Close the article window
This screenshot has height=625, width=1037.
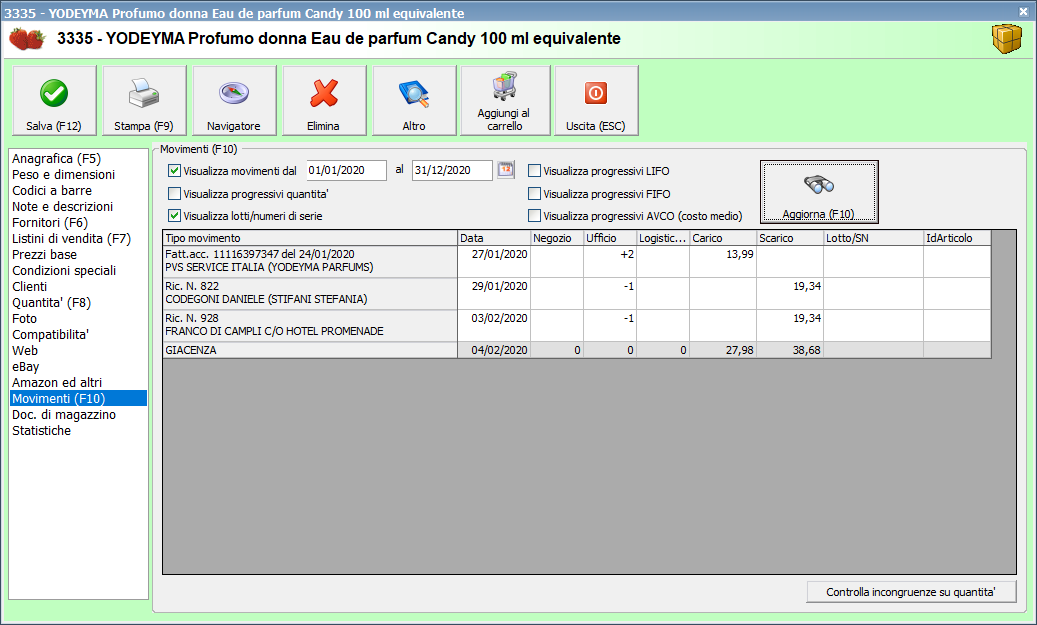point(1023,12)
